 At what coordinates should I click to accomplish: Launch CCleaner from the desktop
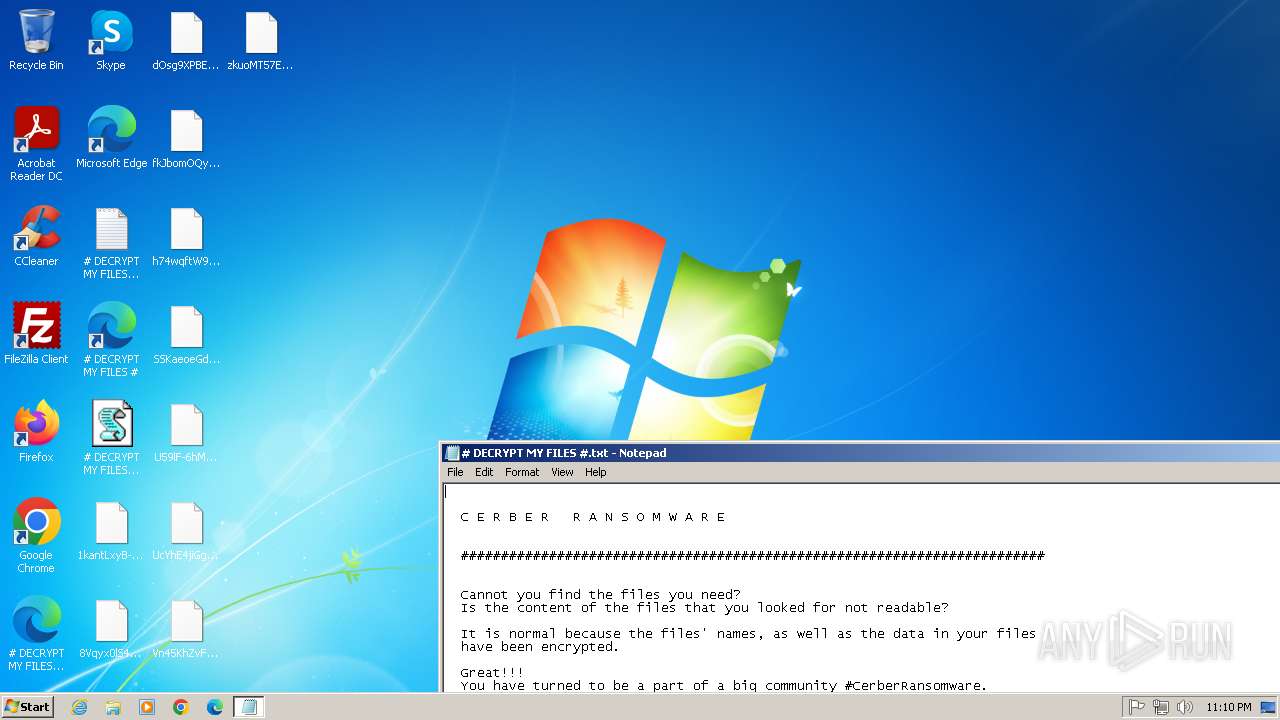click(x=36, y=236)
